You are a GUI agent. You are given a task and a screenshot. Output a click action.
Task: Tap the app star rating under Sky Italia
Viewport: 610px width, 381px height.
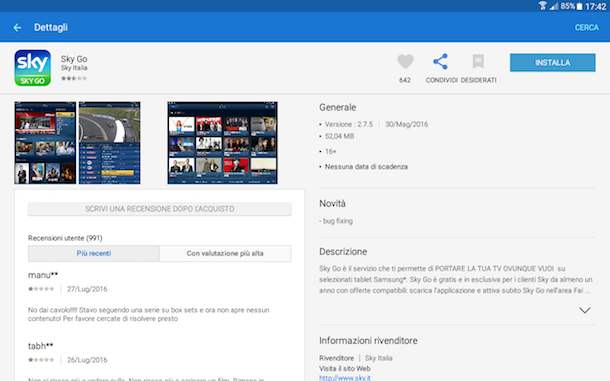74,78
